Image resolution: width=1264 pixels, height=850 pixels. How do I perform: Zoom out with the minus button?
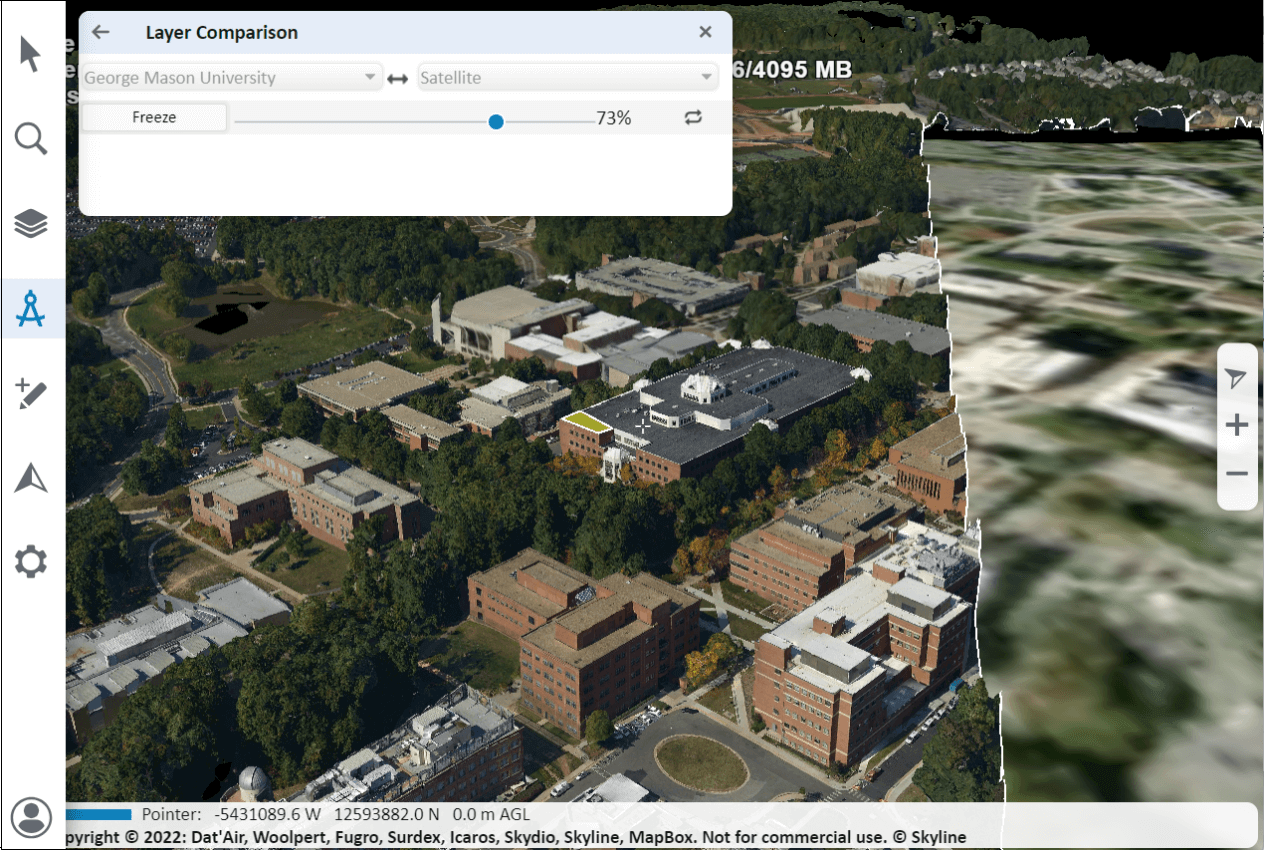pos(1237,473)
